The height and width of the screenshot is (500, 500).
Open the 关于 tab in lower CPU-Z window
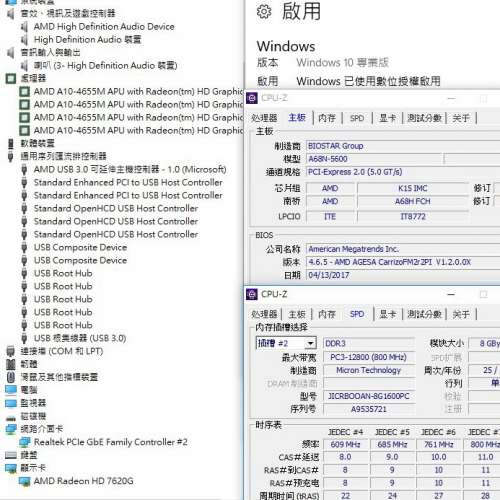(461, 314)
